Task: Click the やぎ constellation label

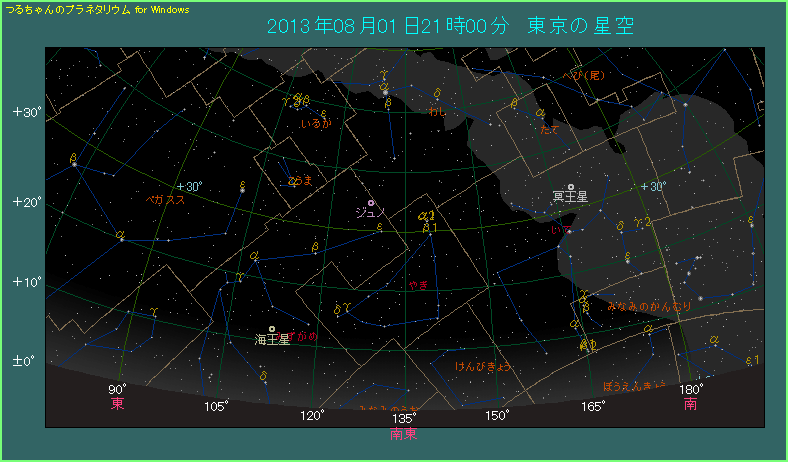Action: 418,285
